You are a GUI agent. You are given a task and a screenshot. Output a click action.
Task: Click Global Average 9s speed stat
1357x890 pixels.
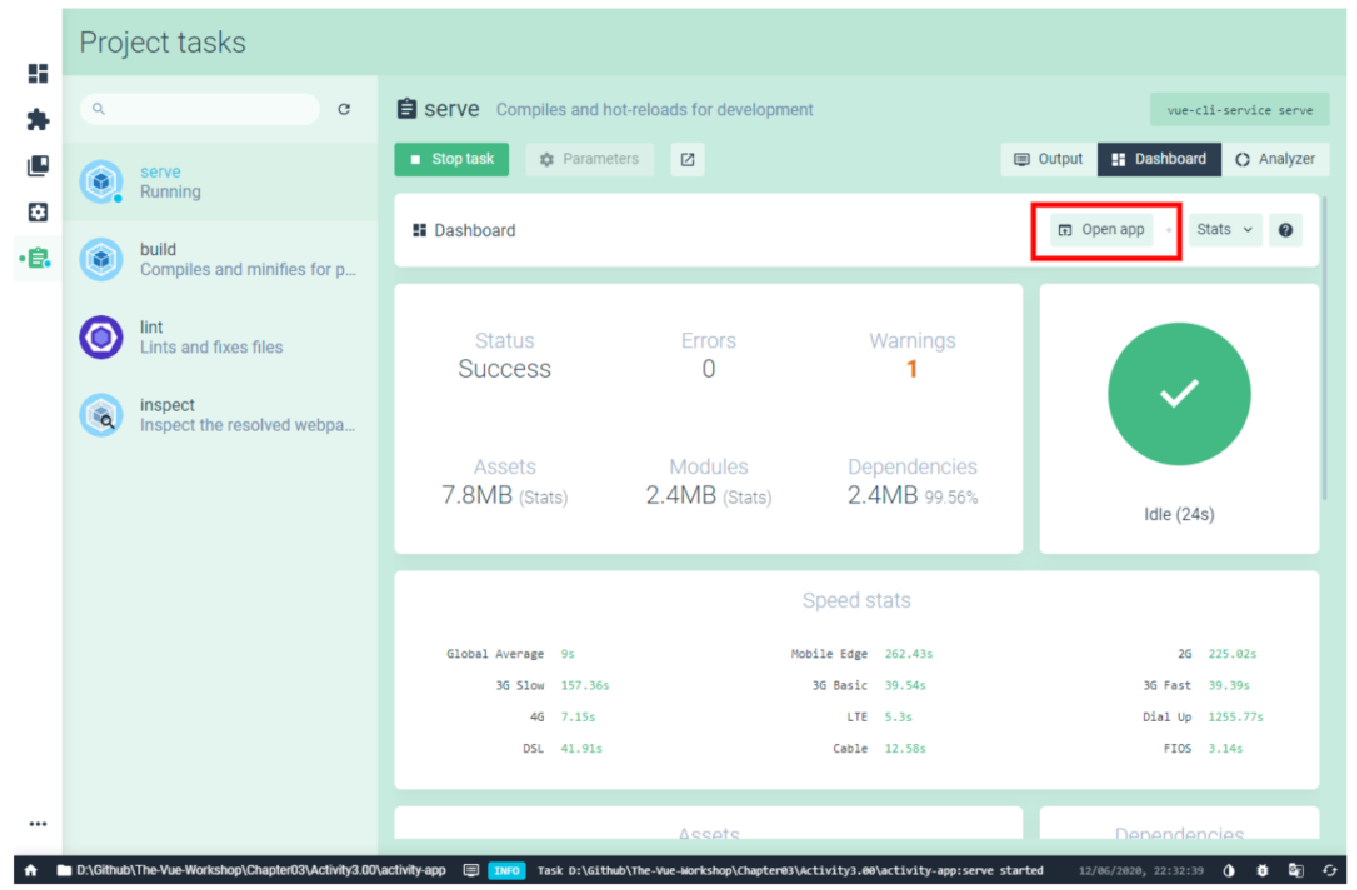pos(510,654)
